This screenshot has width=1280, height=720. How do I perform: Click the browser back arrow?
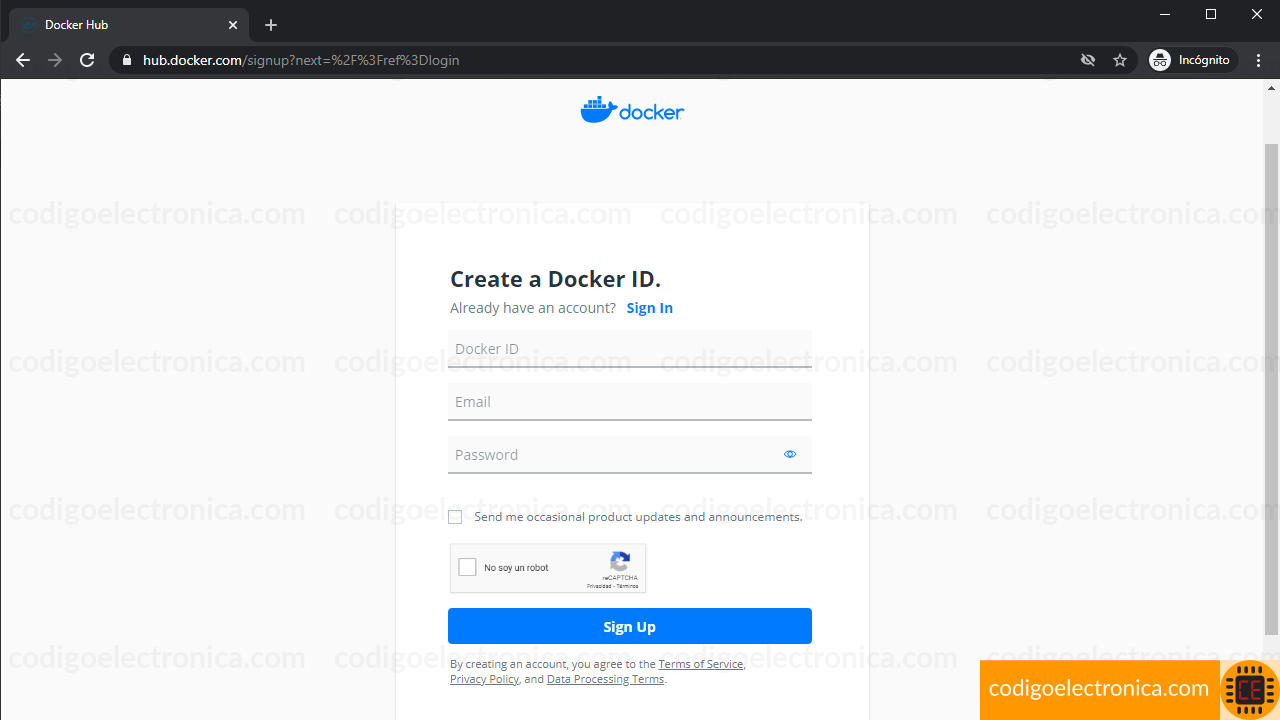(23, 60)
